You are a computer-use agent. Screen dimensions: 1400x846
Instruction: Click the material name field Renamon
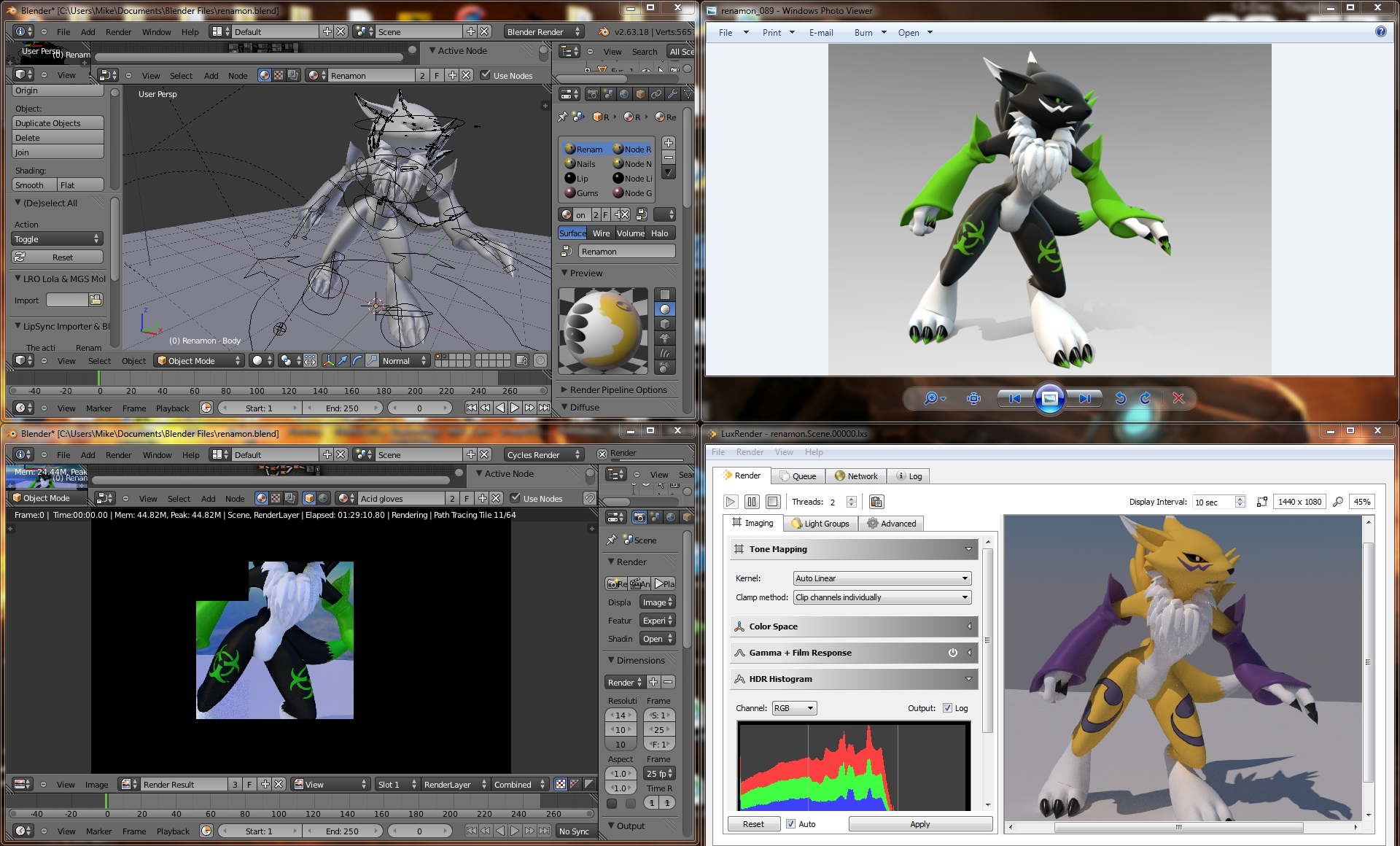(x=627, y=252)
